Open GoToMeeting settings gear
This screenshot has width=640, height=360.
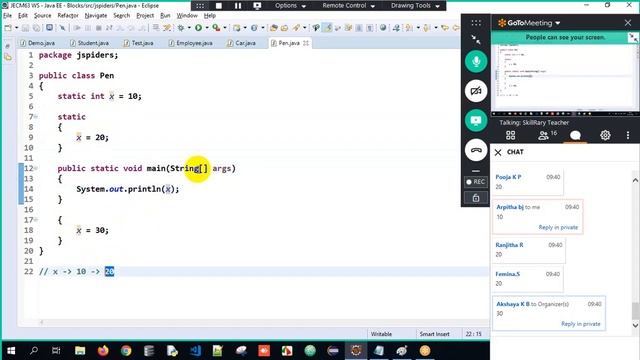605,135
